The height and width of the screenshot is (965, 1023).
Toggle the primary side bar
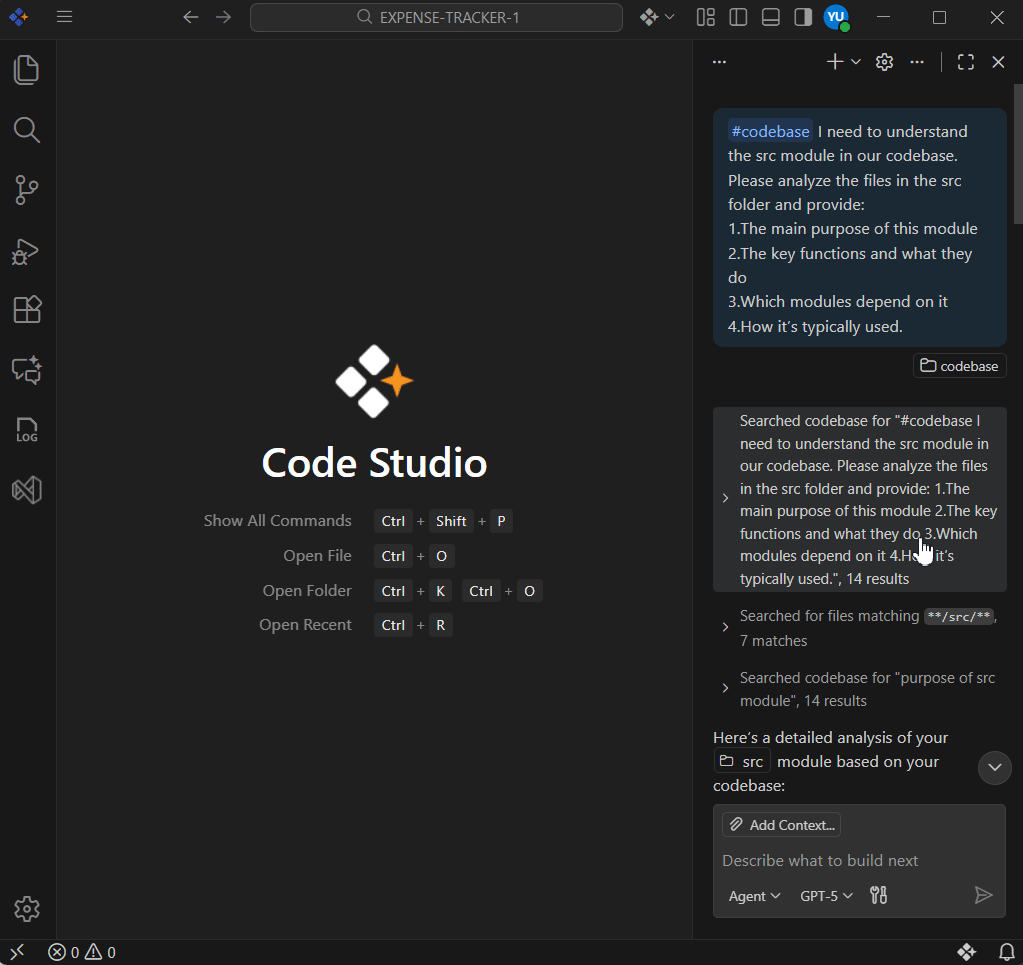[738, 17]
